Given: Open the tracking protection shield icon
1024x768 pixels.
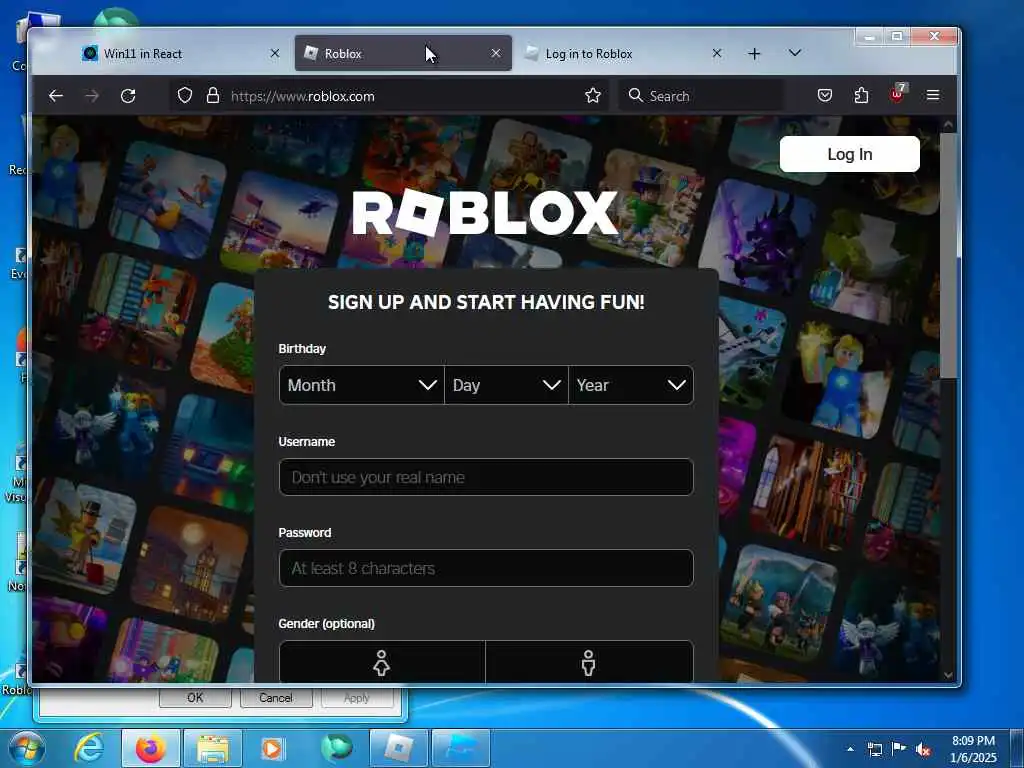Looking at the screenshot, I should point(185,95).
